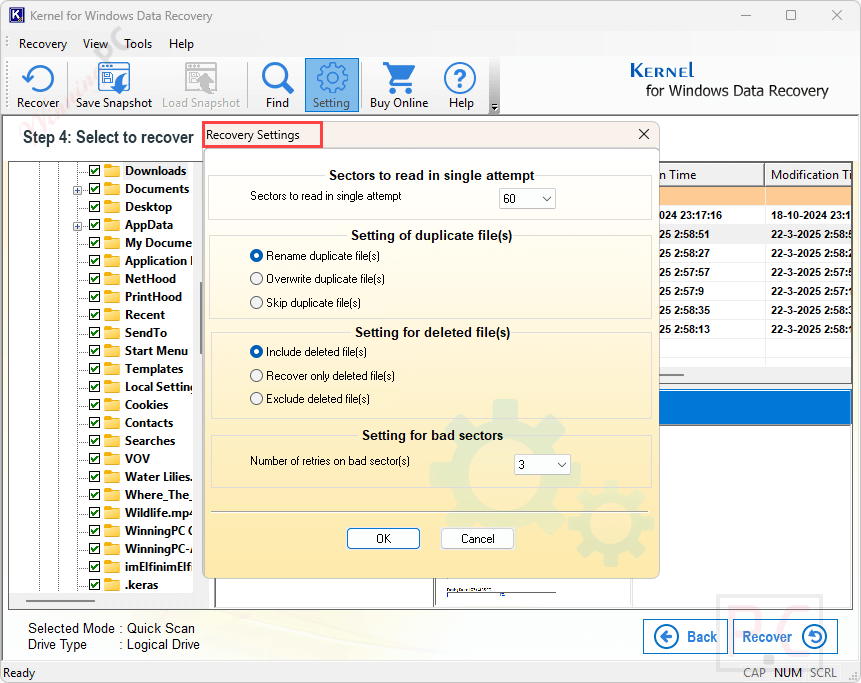Click the Desktop folder icon
The width and height of the screenshot is (861, 683).
112,207
